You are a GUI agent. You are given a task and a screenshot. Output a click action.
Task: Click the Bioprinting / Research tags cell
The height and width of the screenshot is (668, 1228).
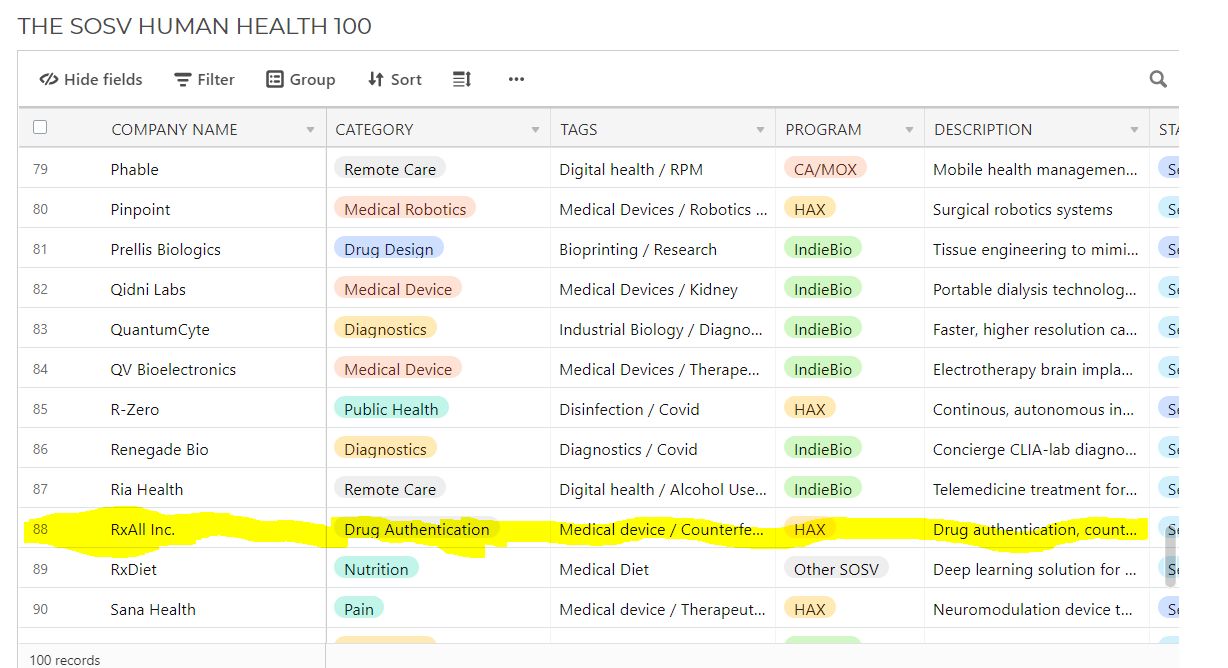[663, 249]
